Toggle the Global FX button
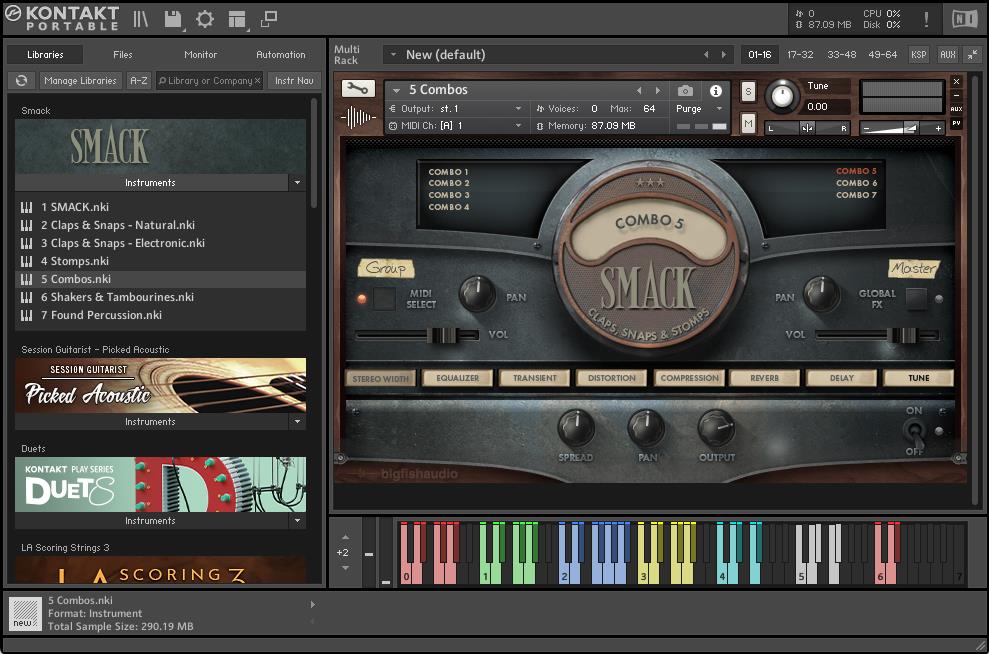The width and height of the screenshot is (989, 654). tap(915, 298)
